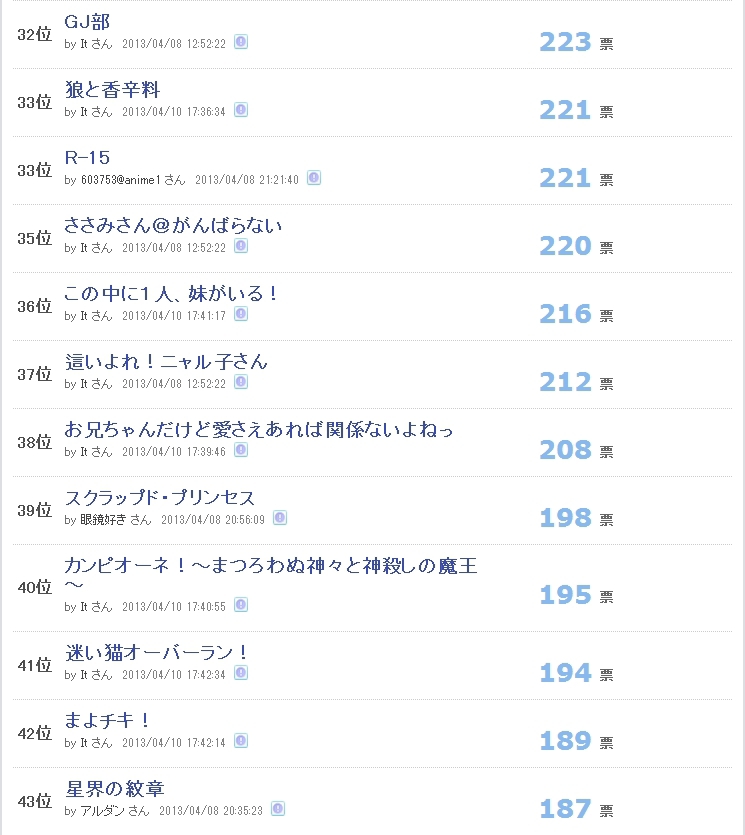Open お兄ちゃんだけど愛さえあれば関係ないよねっ link
The height and width of the screenshot is (835, 745).
point(259,429)
